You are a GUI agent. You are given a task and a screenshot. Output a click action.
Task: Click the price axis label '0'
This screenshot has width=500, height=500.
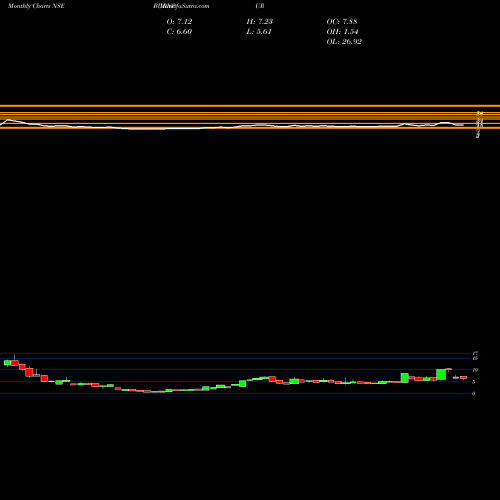[473, 393]
